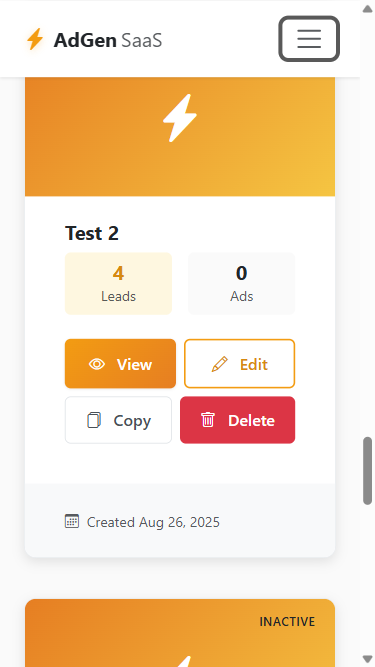
Task: Edit the Test 2 campaign
Action: (x=239, y=364)
